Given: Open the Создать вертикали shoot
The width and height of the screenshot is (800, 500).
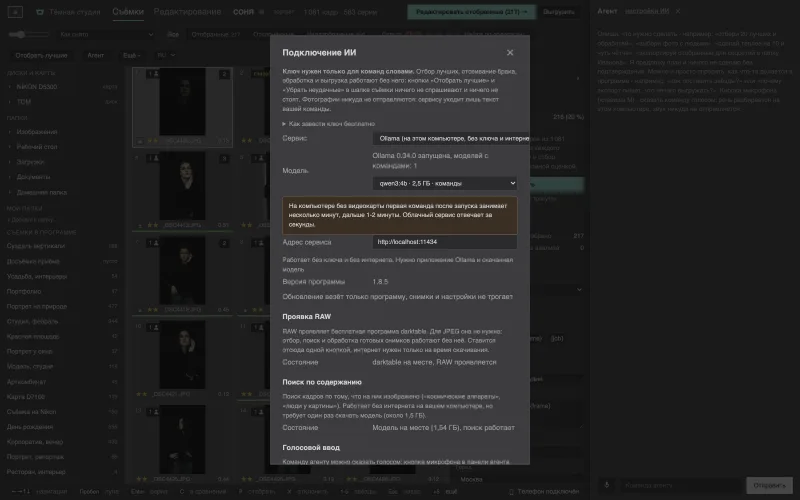Looking at the screenshot, I should pyautogui.click(x=61, y=246).
